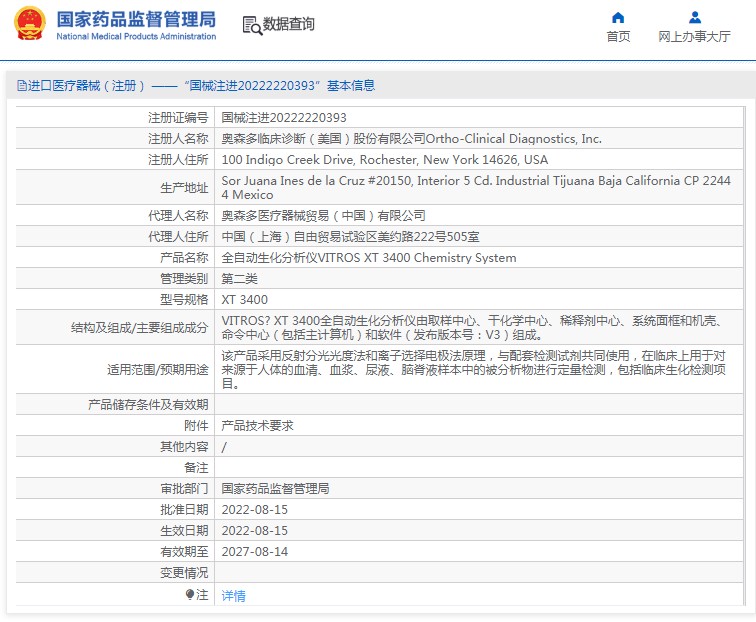Click the lightbulb icon beside 注
The image size is (756, 622).
(x=189, y=595)
